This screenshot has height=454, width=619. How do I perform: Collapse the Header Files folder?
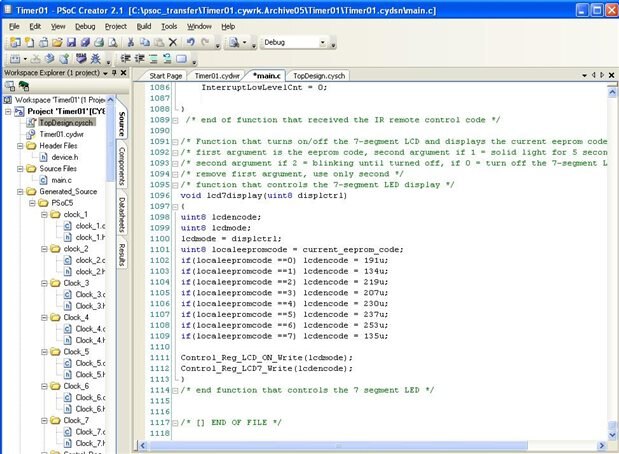pos(19,145)
